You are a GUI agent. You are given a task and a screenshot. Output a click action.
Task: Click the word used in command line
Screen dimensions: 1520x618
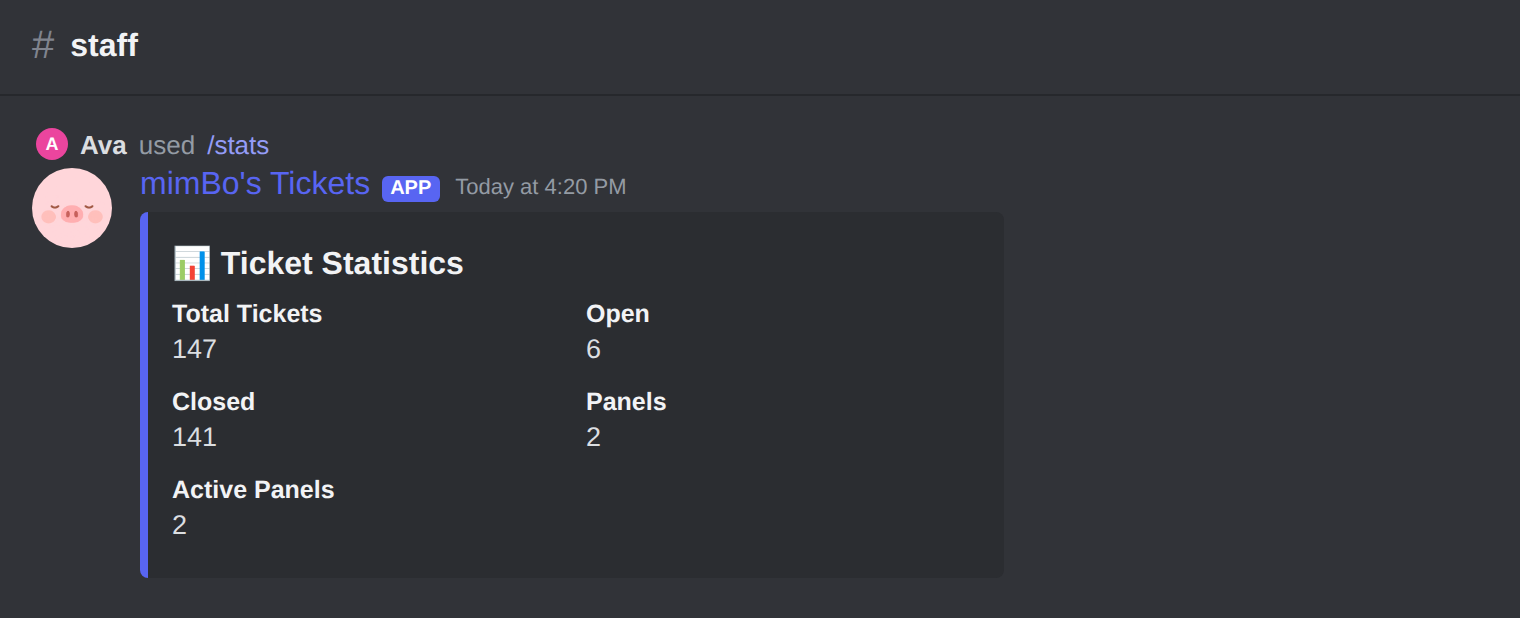coord(166,145)
